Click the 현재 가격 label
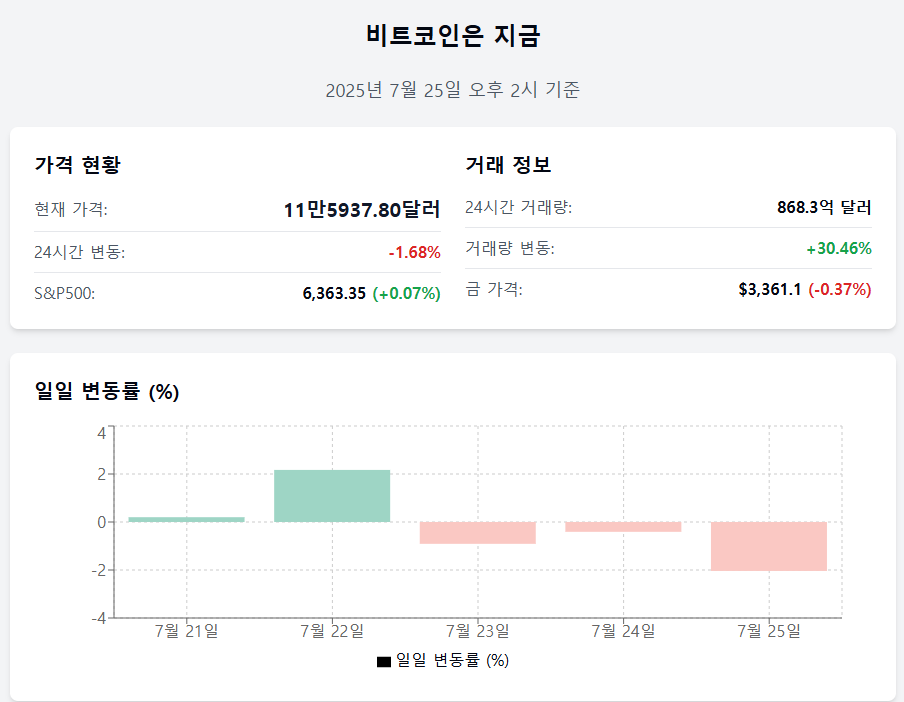The image size is (904, 702). click(71, 209)
